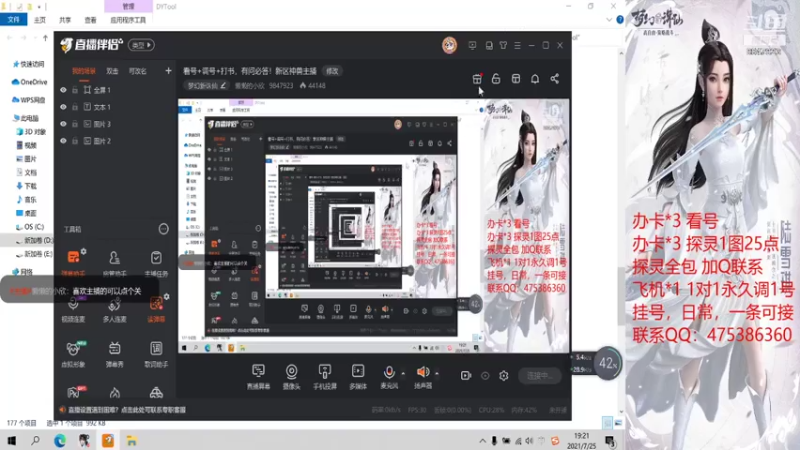Click the record video icon beside the settings gear
Screen dimensions: 800x450
pyautogui.click(x=466, y=376)
